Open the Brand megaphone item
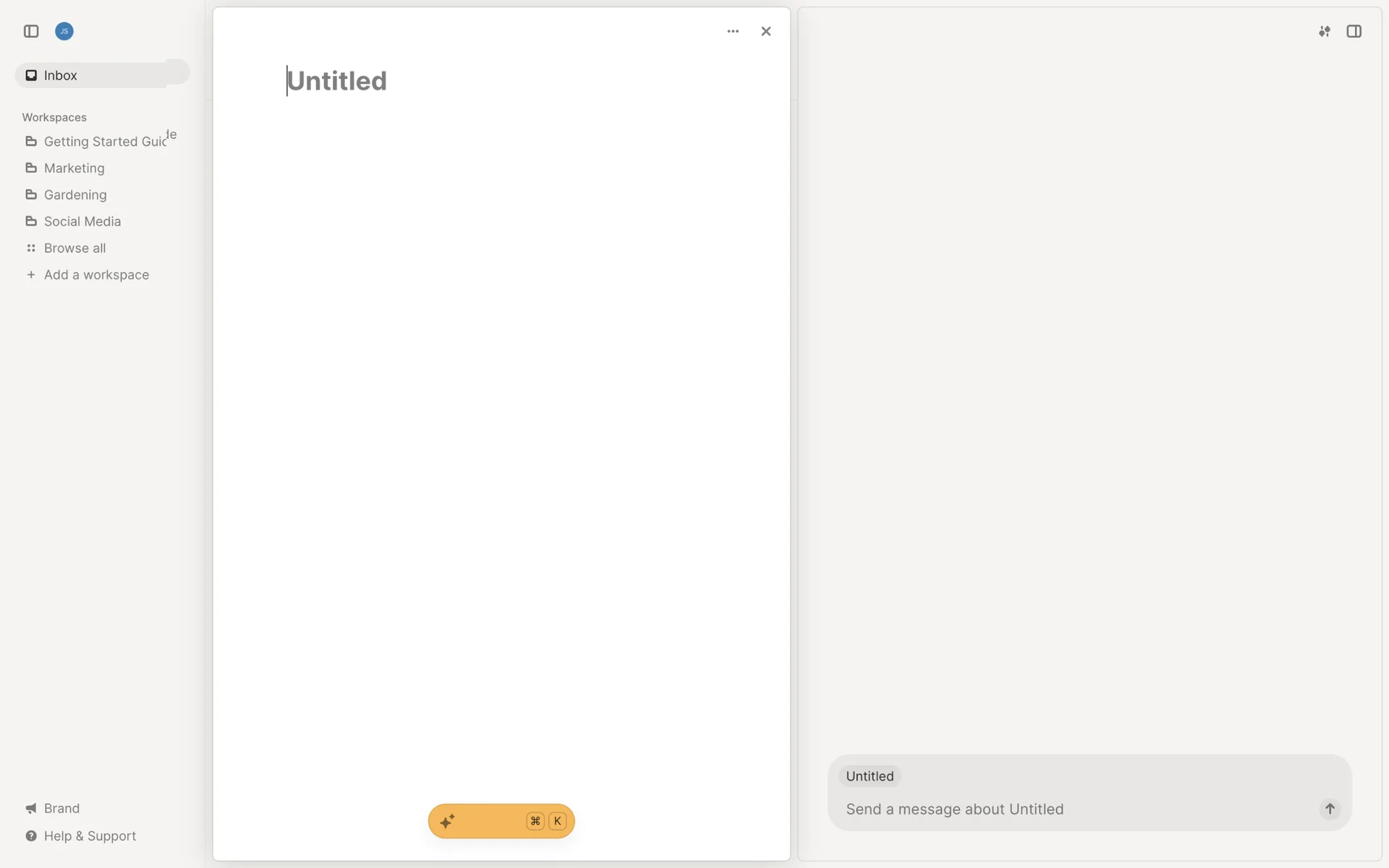Viewport: 1389px width, 868px height. (61, 808)
